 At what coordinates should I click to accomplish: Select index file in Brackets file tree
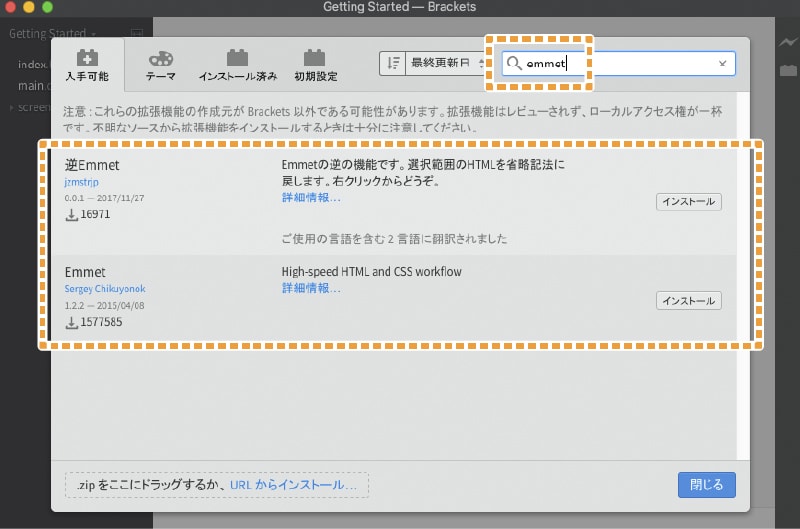(33, 64)
